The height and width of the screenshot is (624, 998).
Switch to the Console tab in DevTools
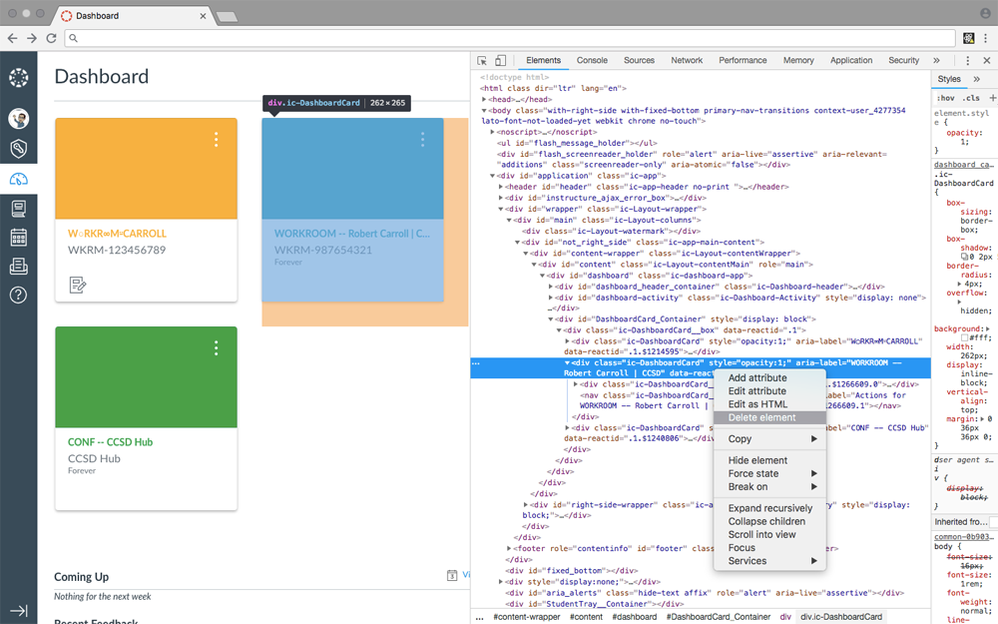coord(591,60)
